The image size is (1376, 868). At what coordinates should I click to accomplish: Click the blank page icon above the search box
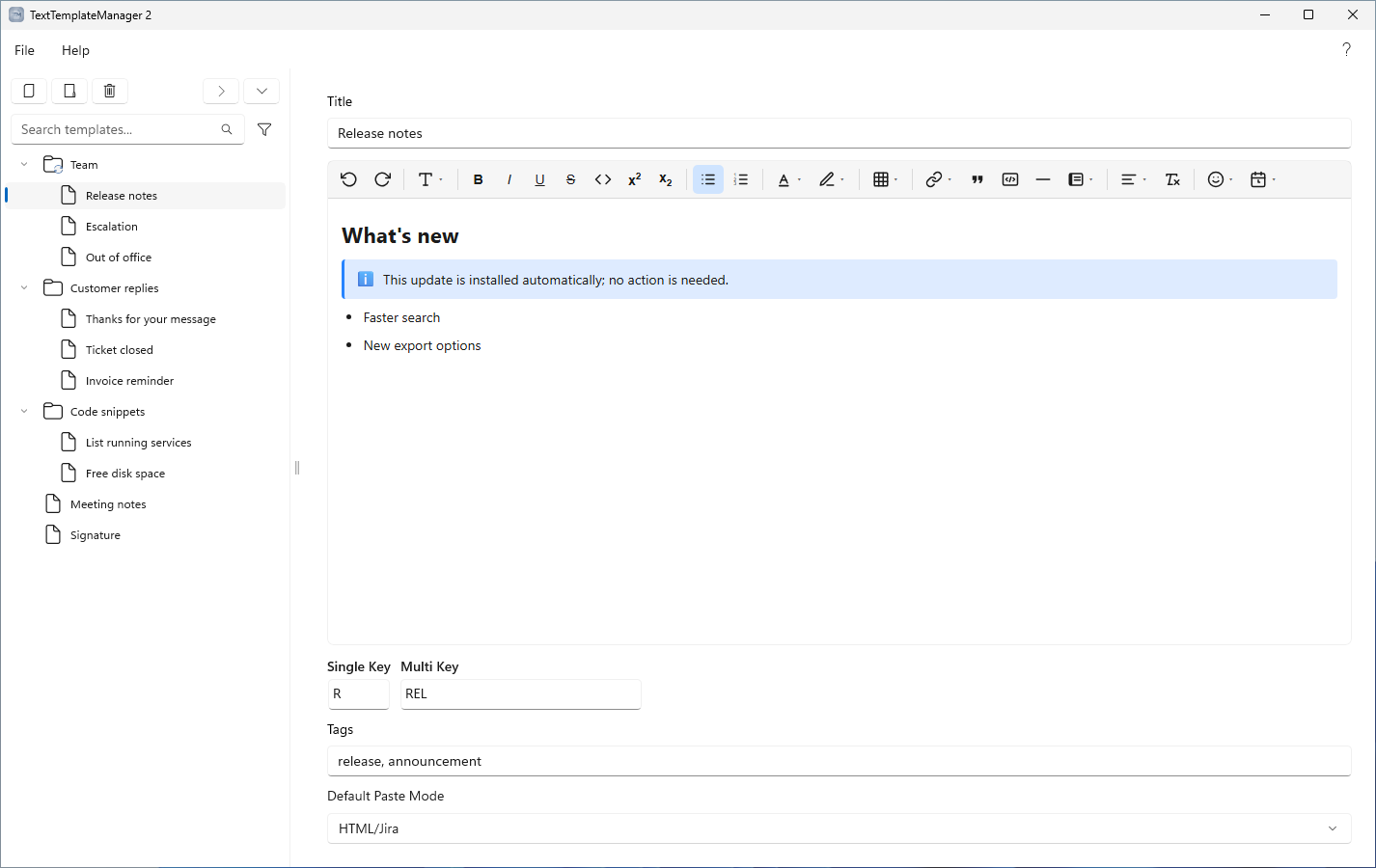[29, 91]
